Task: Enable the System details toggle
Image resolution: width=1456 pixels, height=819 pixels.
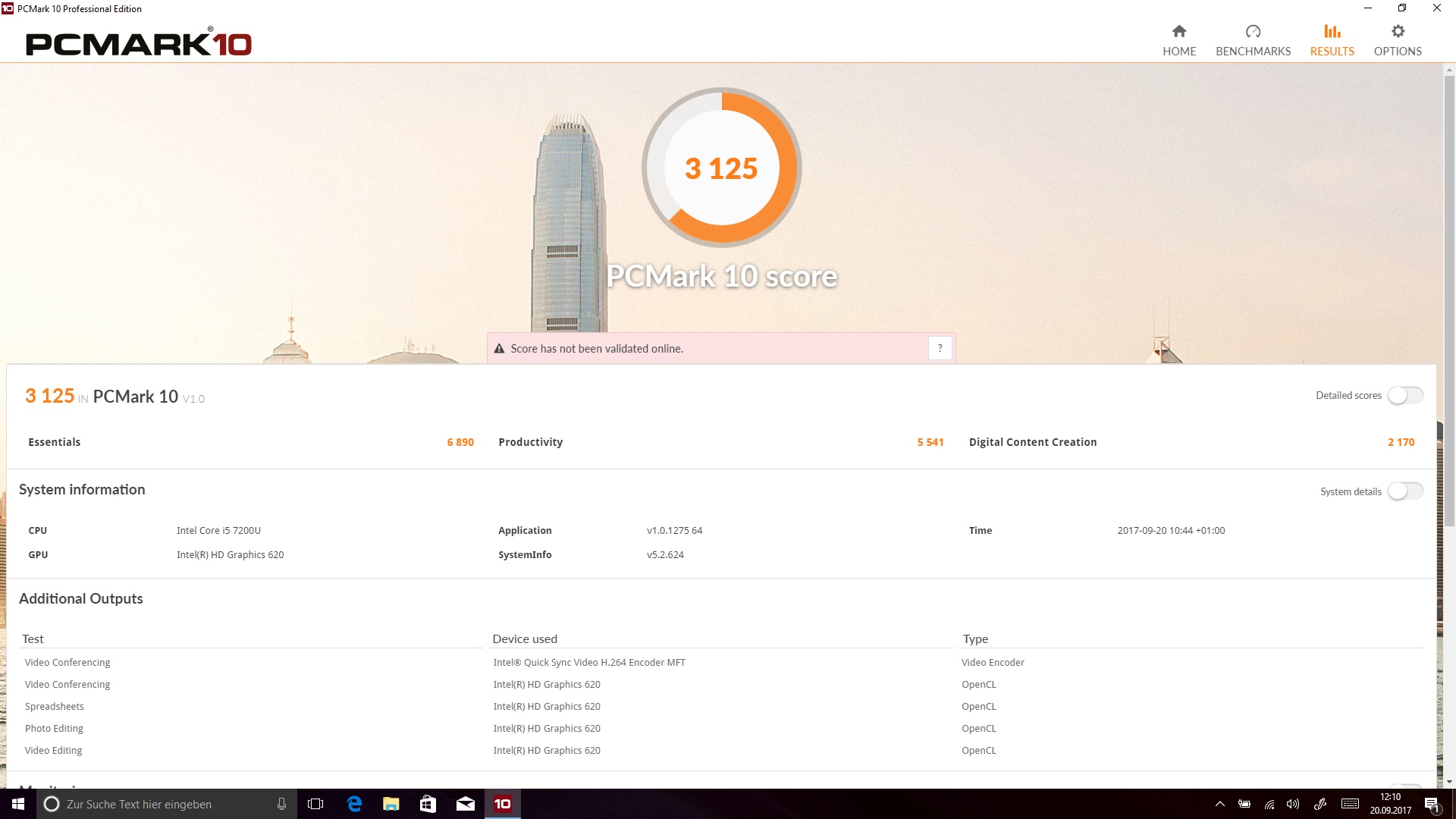Action: (x=1405, y=491)
